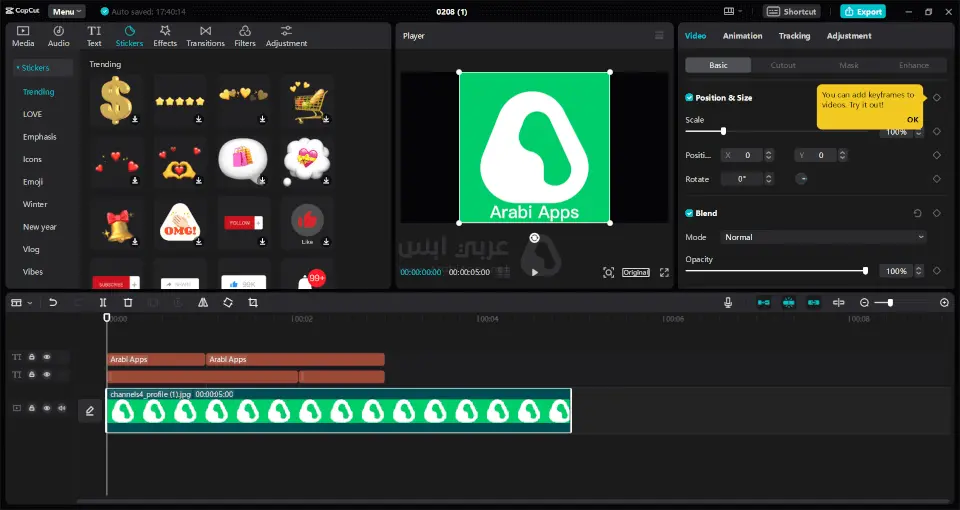The width and height of the screenshot is (960, 510).
Task: Select the Crop tool in timeline toolbar
Action: tap(253, 302)
